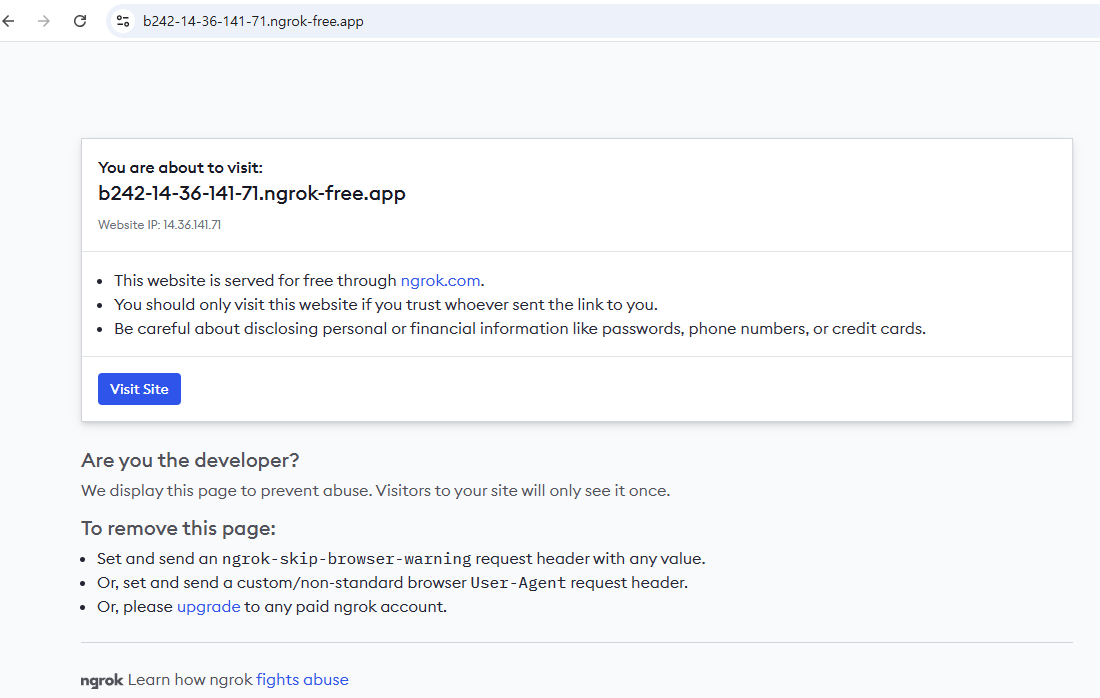Viewport: 1100px width, 698px height.
Task: Select the b242-14-36-141-71.ngrok-free.app heading text
Action: coord(252,194)
